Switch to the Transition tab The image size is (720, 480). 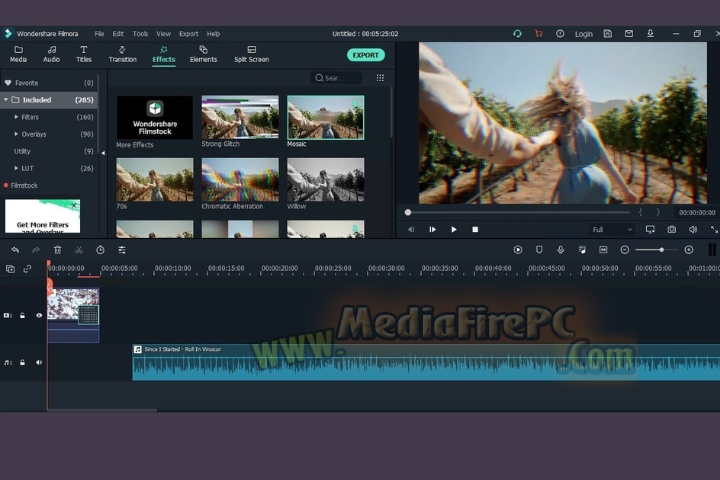[x=122, y=54]
